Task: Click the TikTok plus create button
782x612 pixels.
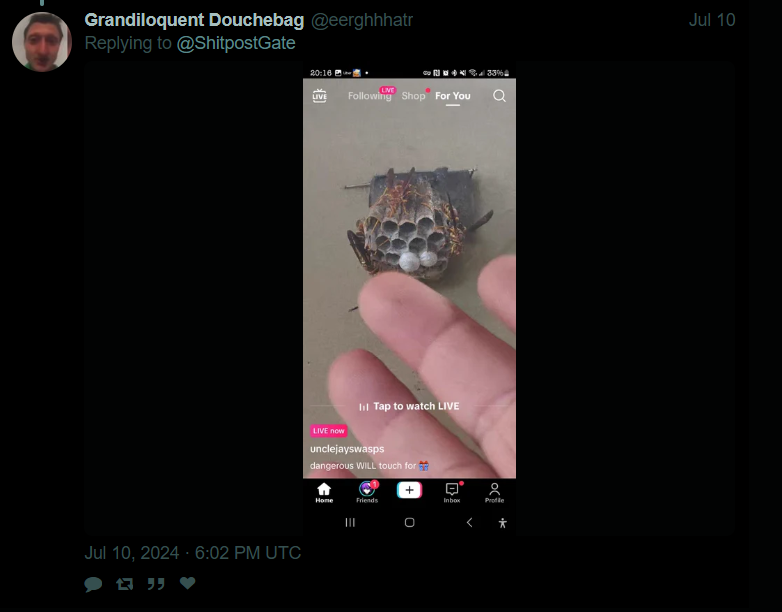Action: (x=409, y=490)
